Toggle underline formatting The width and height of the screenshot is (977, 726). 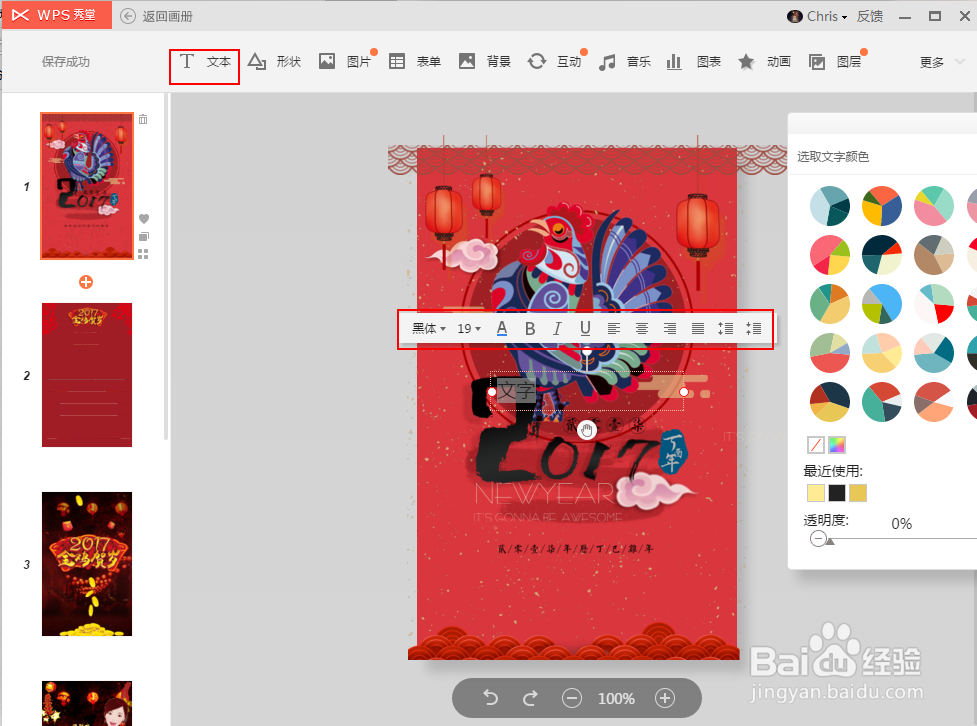coord(585,328)
